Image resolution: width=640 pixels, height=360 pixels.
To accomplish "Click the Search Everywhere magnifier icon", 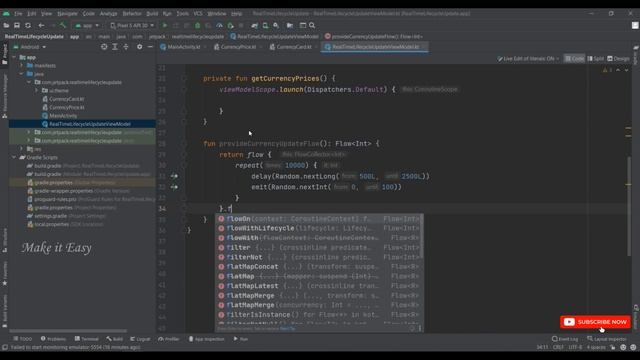I will click(x=312, y=25).
